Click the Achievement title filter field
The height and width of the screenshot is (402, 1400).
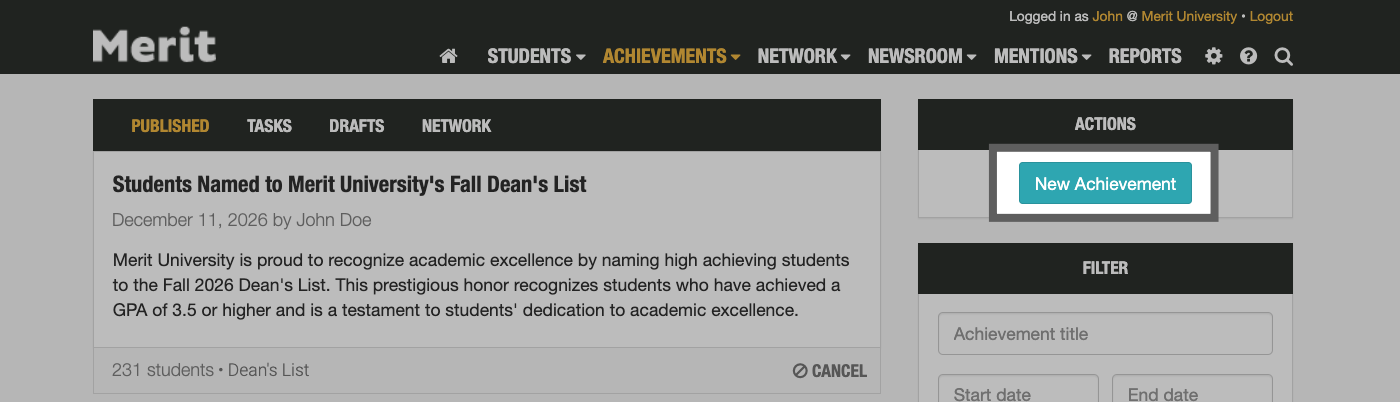click(x=1105, y=334)
